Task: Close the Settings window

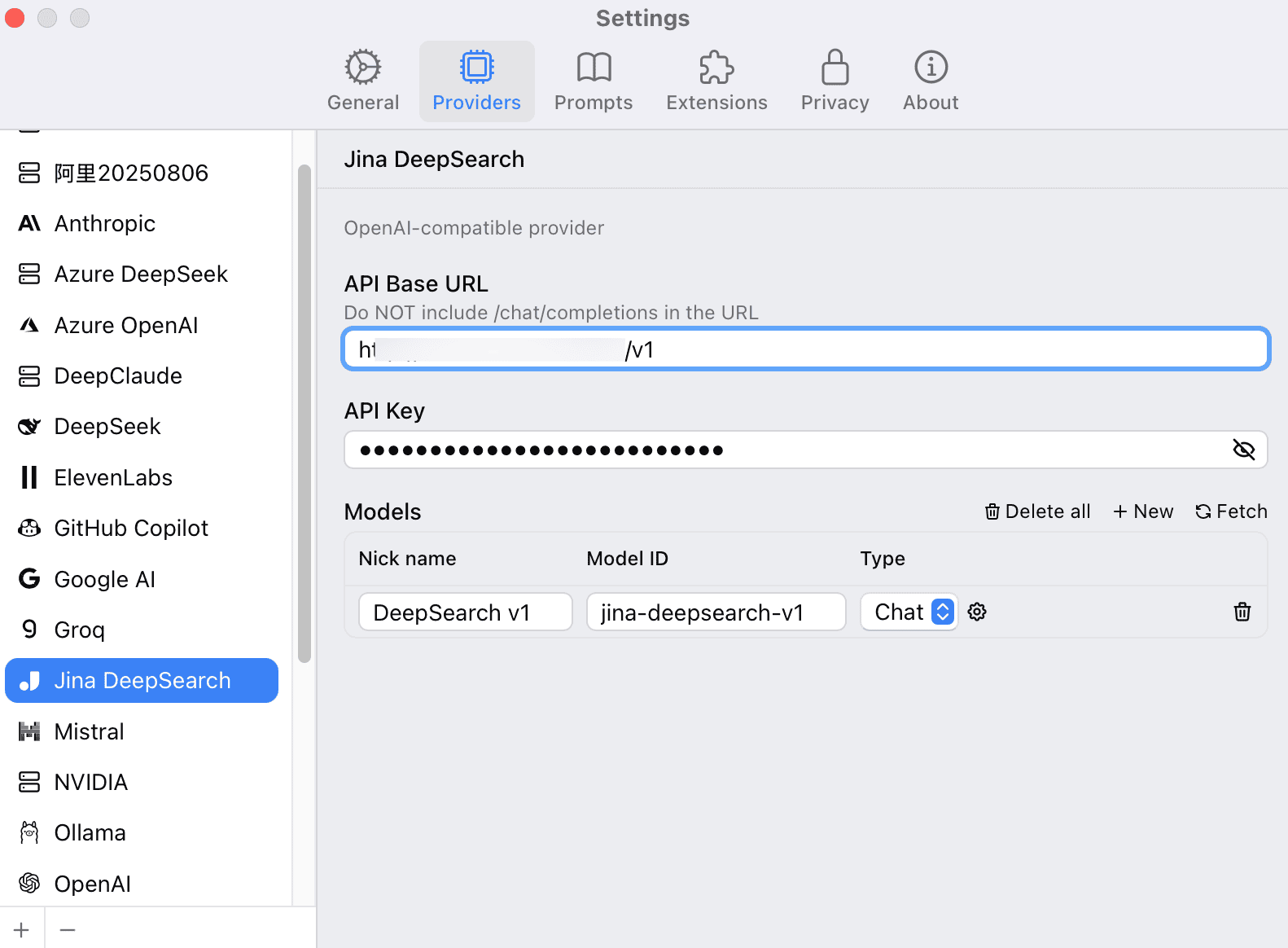Action: 15,18
